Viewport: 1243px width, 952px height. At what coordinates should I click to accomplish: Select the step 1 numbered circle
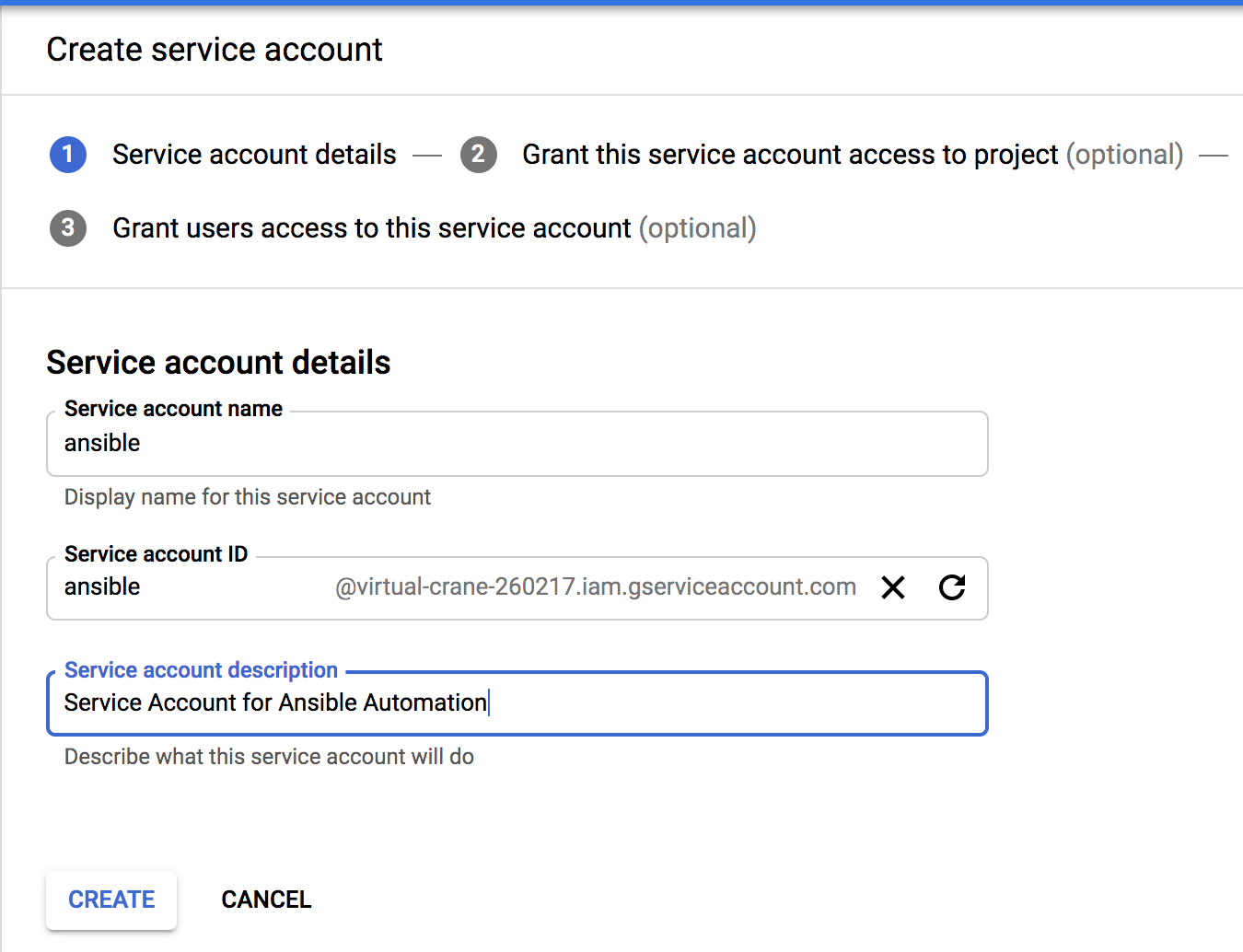point(68,155)
